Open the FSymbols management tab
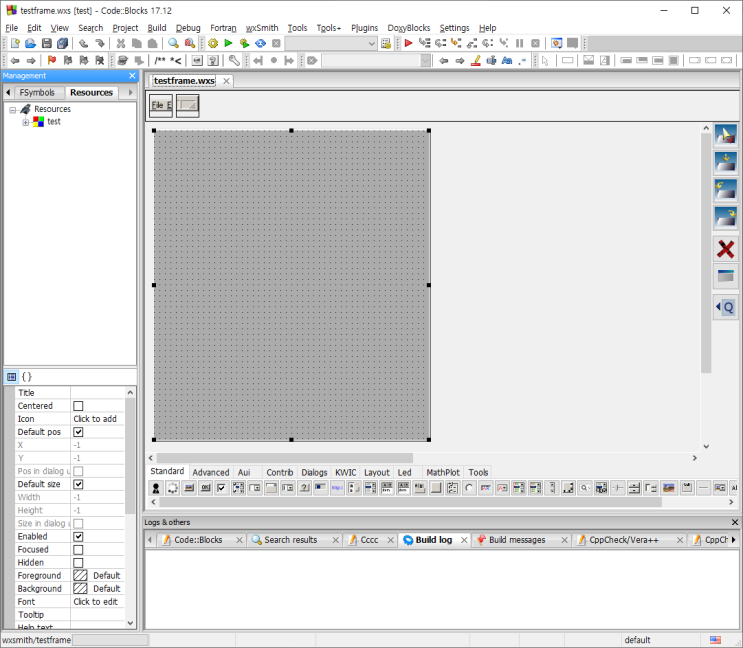This screenshot has height=648, width=743. coord(37,92)
